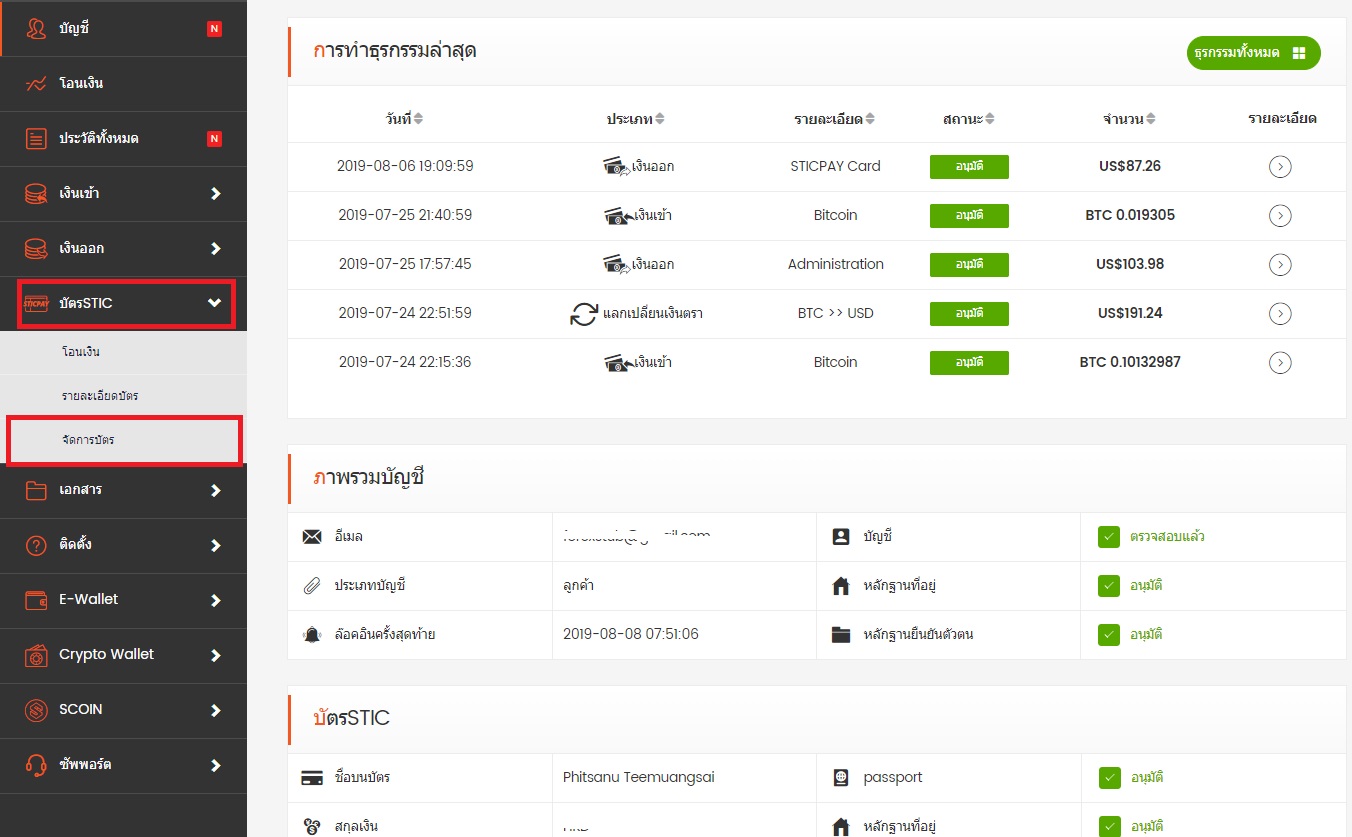Open details arrow for BTC 0.10132987 transaction
1352x837 pixels.
(x=1280, y=363)
